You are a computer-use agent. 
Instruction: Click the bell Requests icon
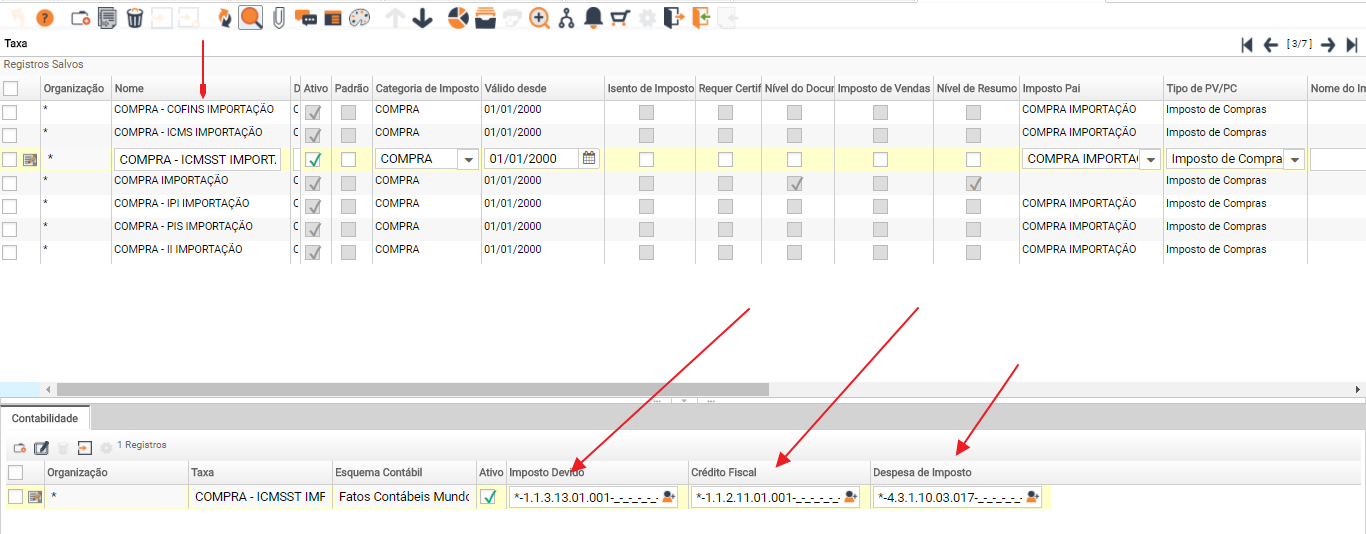(x=593, y=18)
